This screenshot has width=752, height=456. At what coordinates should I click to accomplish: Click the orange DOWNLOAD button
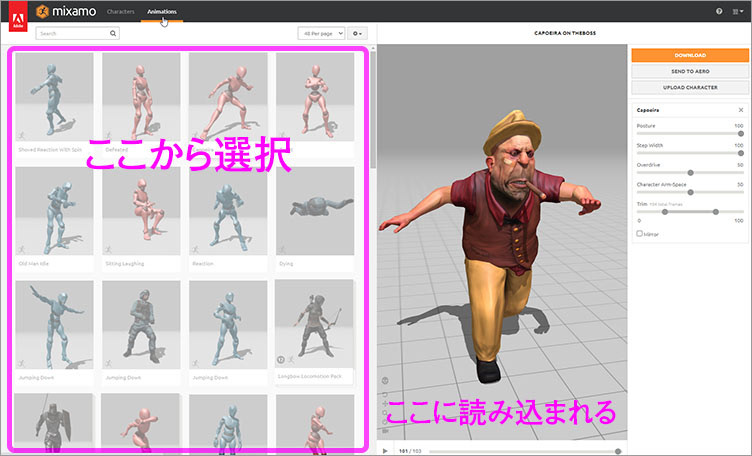point(690,55)
